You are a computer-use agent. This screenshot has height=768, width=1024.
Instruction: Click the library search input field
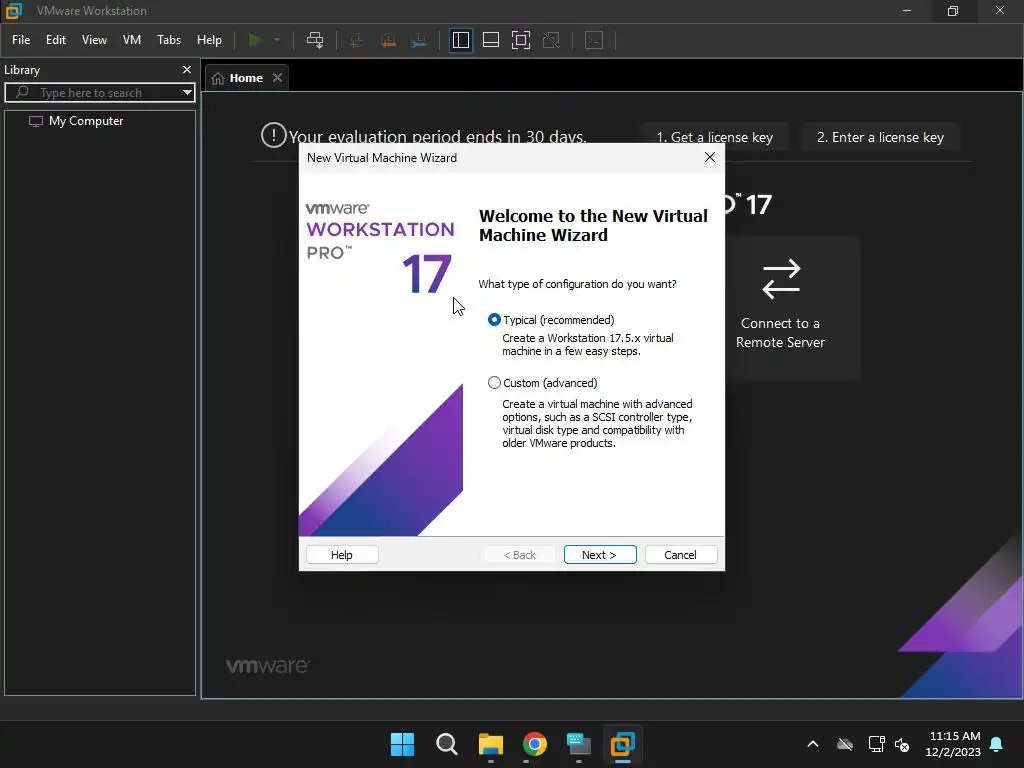[x=98, y=93]
